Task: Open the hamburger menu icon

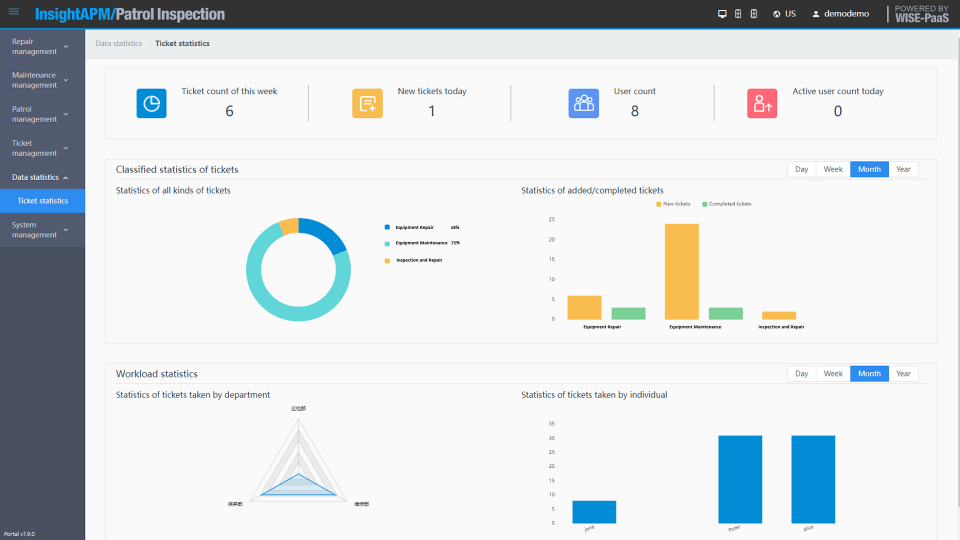Action: point(13,12)
